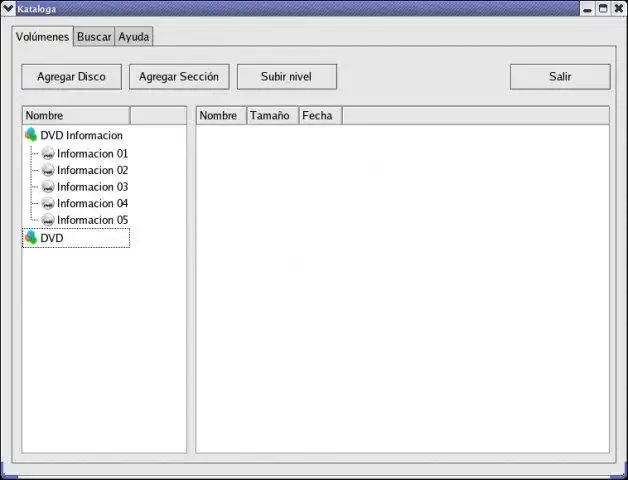This screenshot has height=480, width=628.
Task: Click the disc icon beside Informacion 01
Action: click(x=48, y=153)
